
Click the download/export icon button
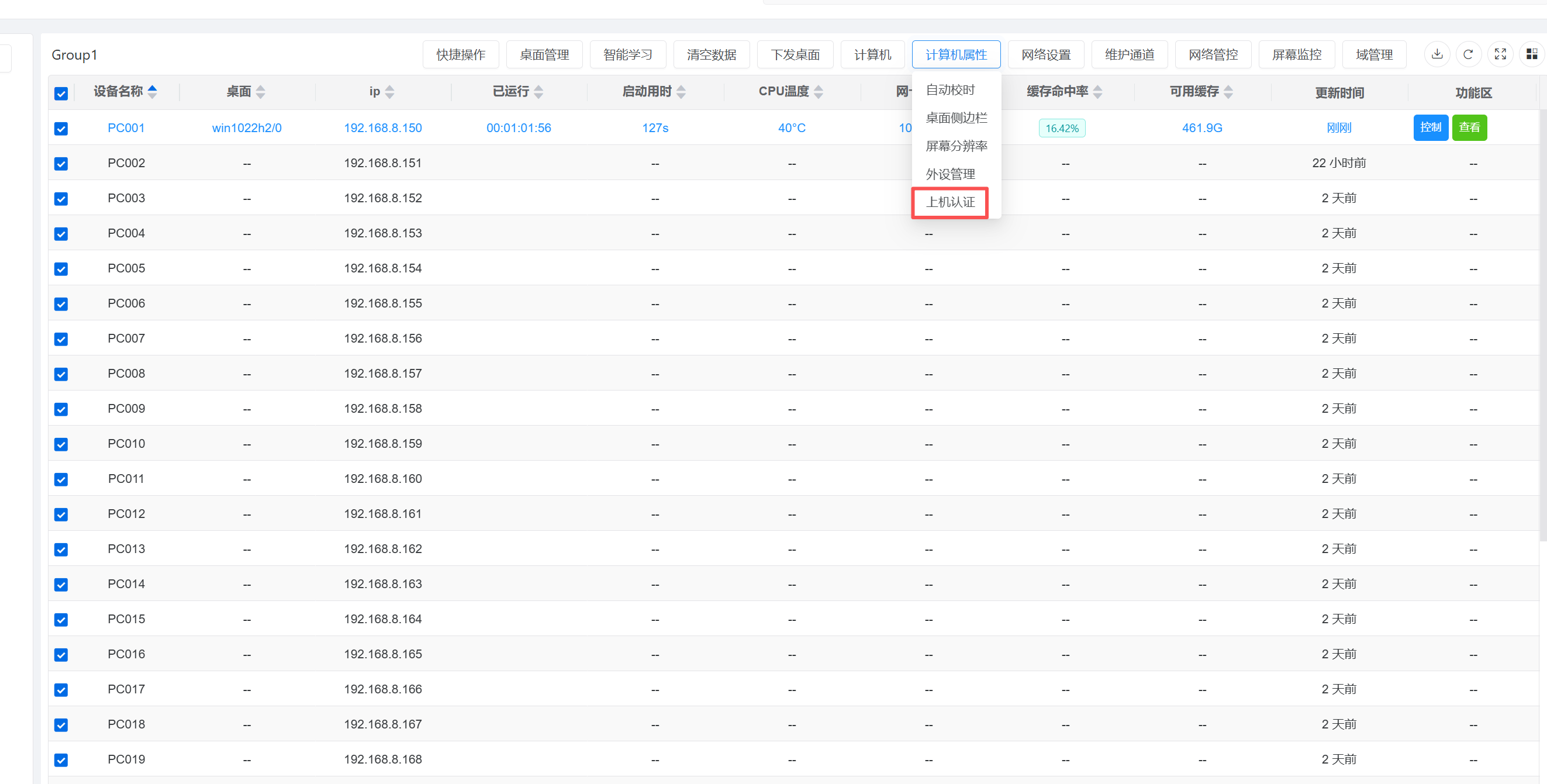coord(1436,54)
